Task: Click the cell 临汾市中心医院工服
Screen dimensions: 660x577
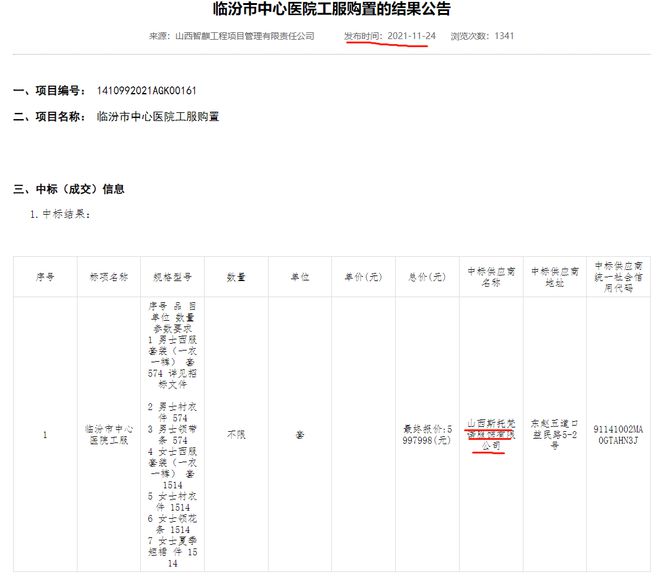Action: click(109, 435)
